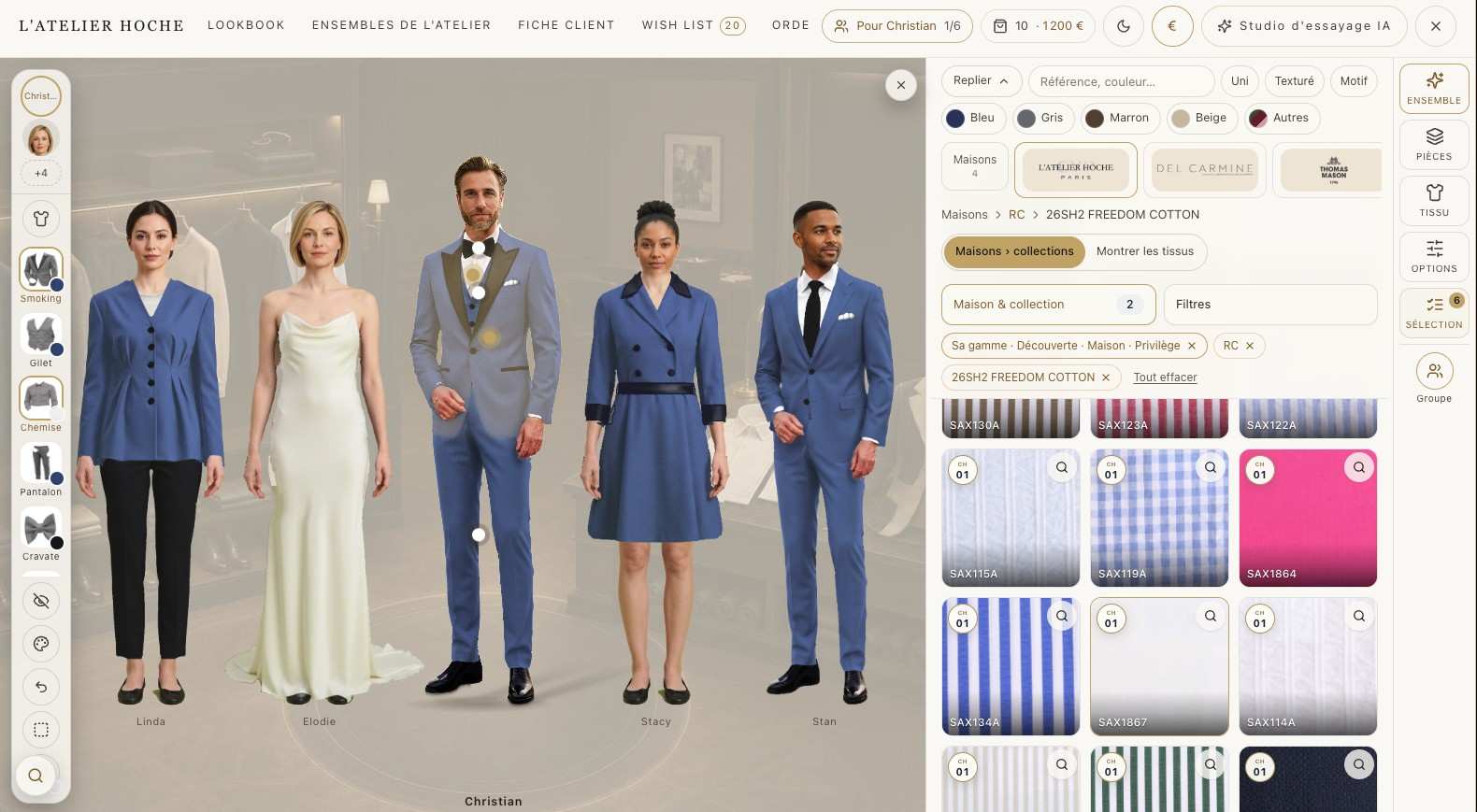Toggle visibility with crossed eye icon
1477x812 pixels.
pyautogui.click(x=41, y=601)
